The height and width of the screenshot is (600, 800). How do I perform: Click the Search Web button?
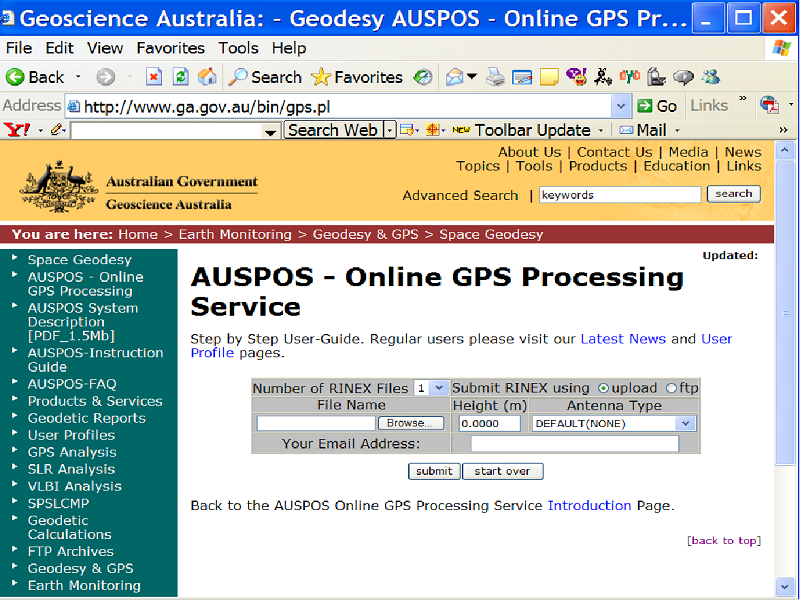pyautogui.click(x=333, y=130)
